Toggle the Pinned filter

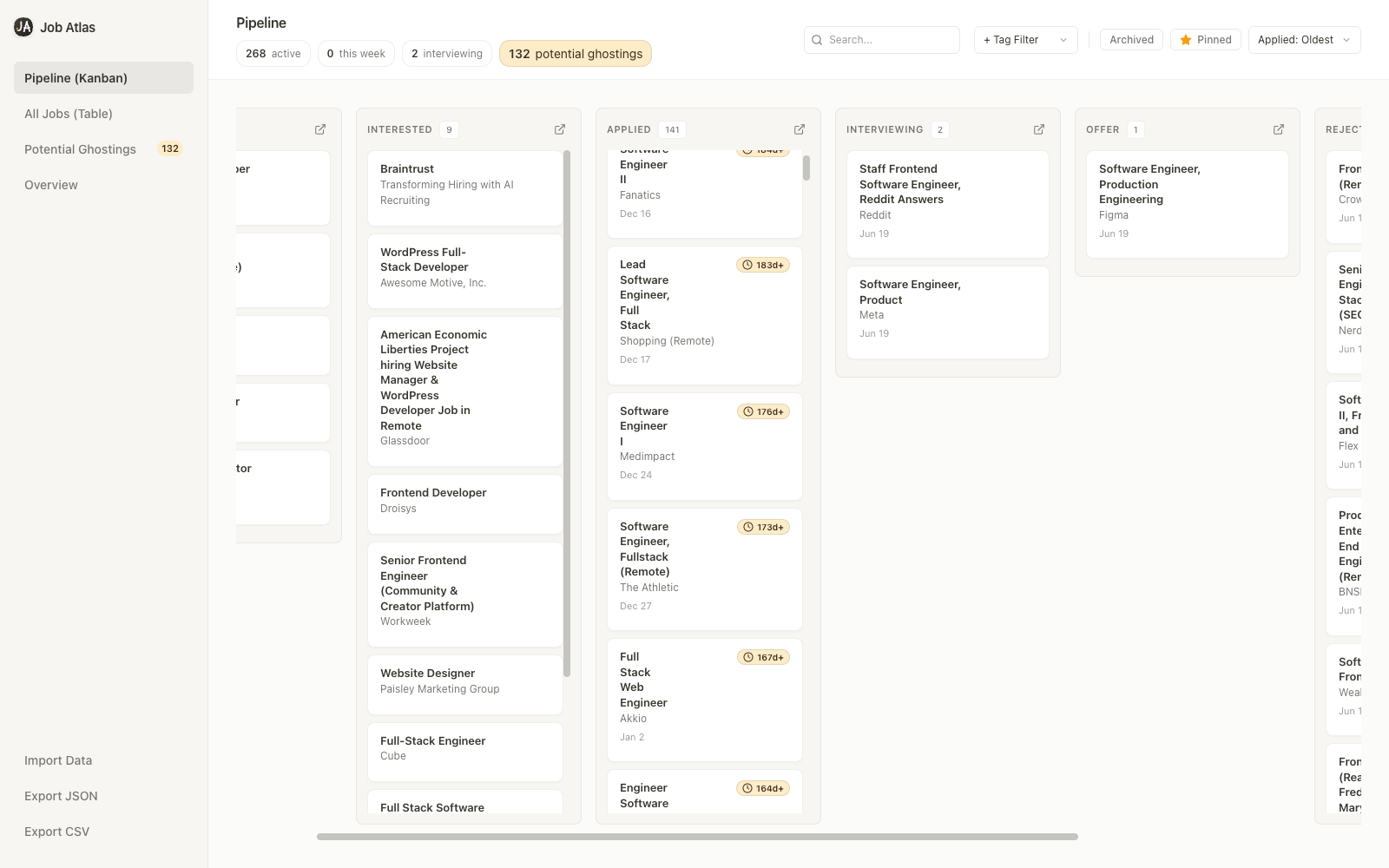pos(1206,40)
